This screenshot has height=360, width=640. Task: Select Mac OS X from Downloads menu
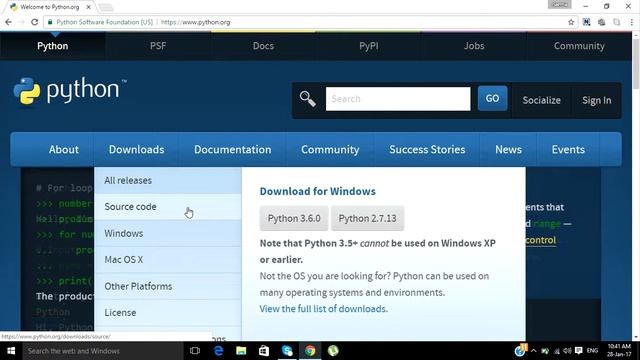(168, 260)
